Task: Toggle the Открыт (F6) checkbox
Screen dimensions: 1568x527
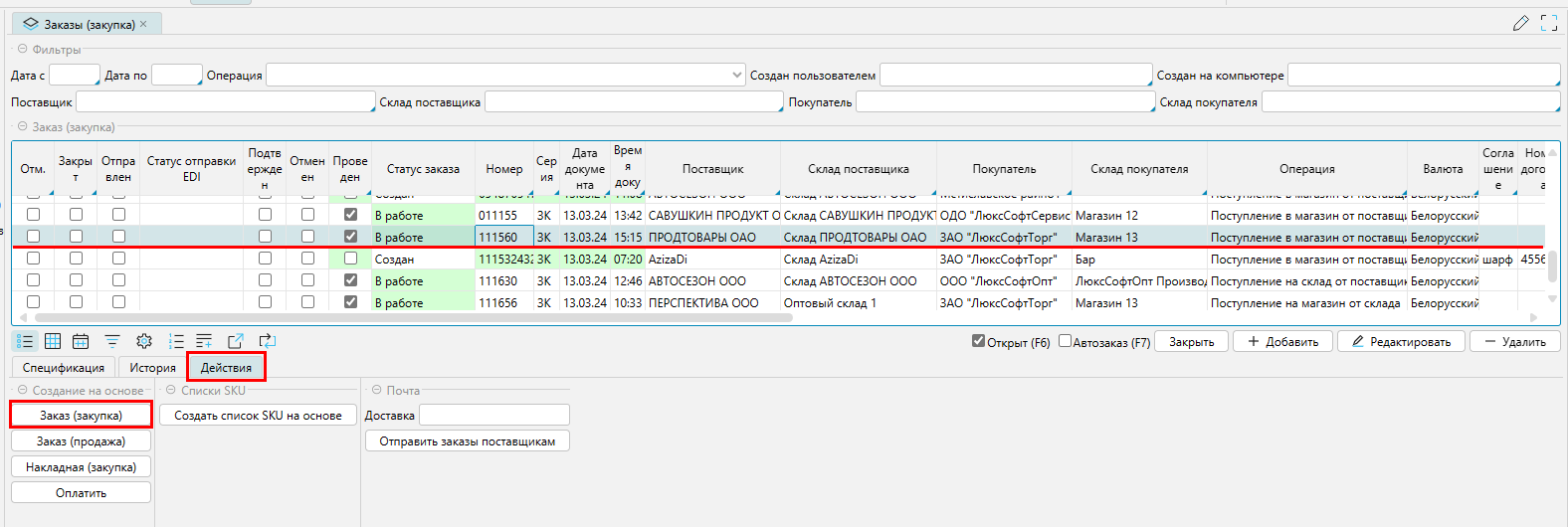Action: click(x=978, y=341)
